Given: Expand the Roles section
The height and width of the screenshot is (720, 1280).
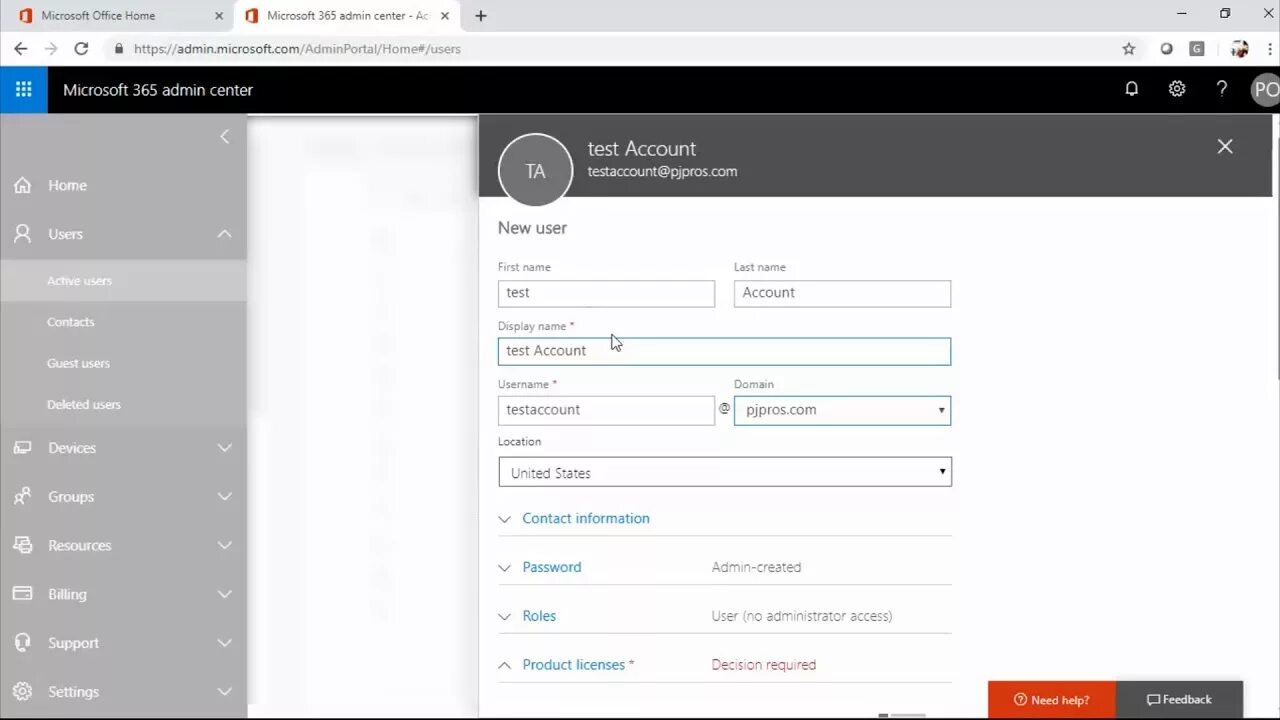Looking at the screenshot, I should click(x=539, y=616).
